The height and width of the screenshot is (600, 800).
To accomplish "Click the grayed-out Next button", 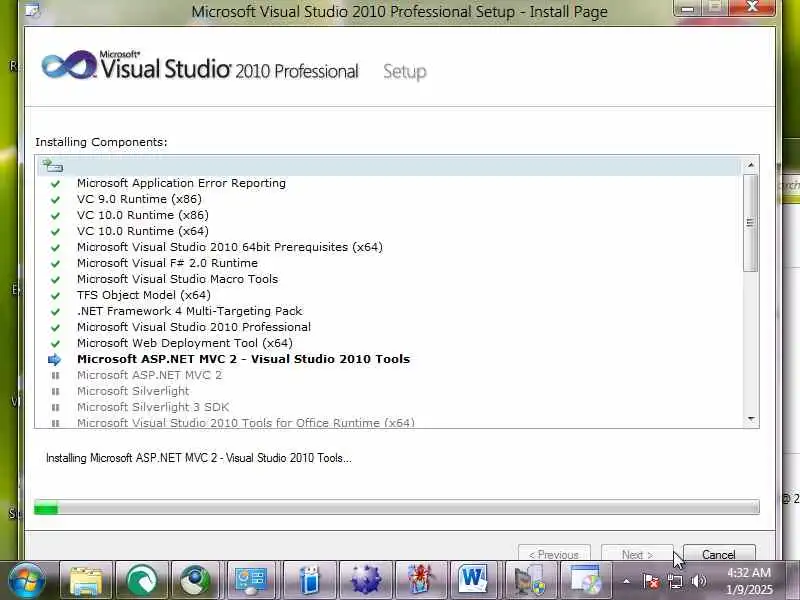I will coord(637,554).
